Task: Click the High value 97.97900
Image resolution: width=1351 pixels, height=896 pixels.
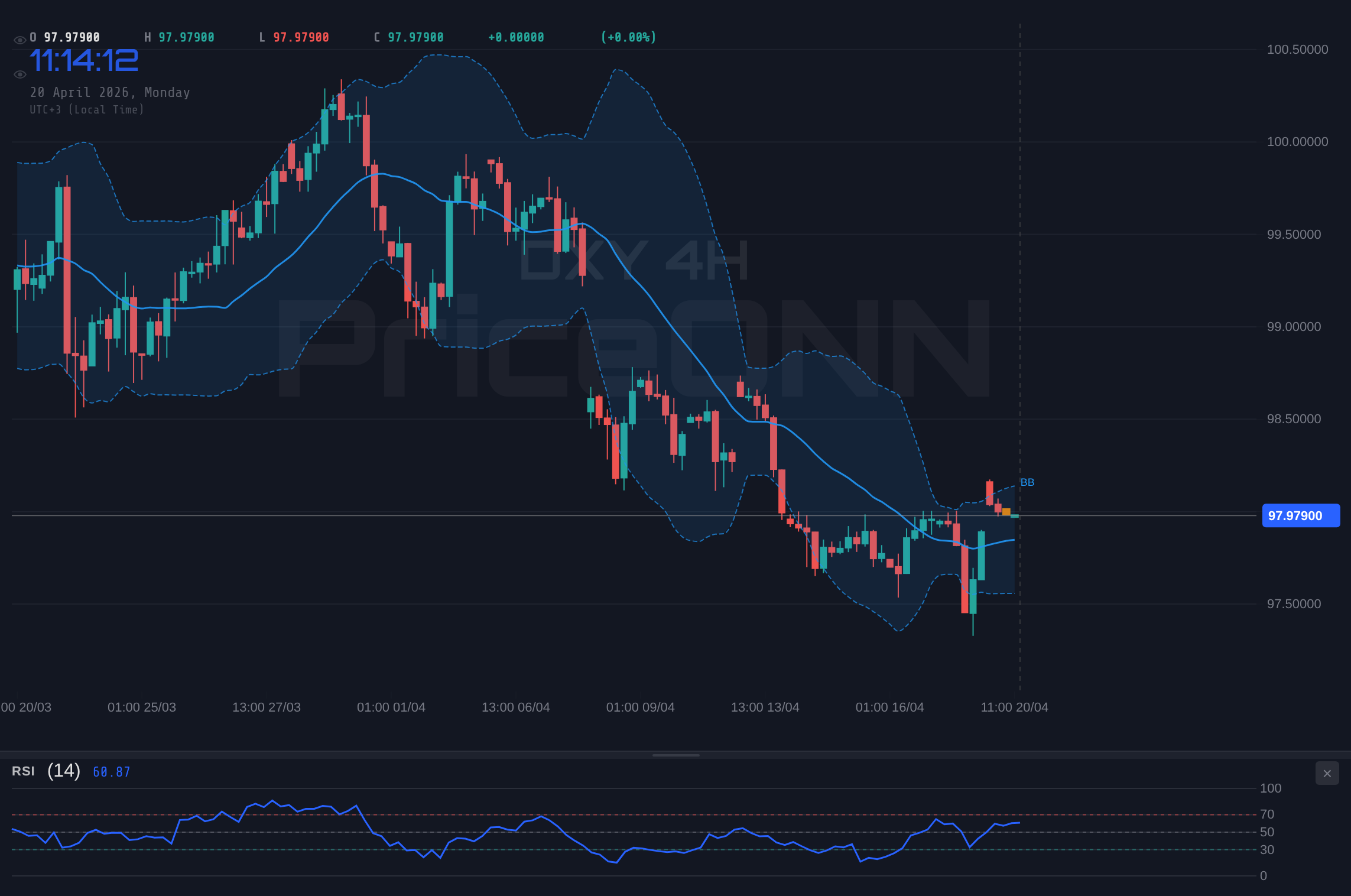Action: tap(186, 37)
